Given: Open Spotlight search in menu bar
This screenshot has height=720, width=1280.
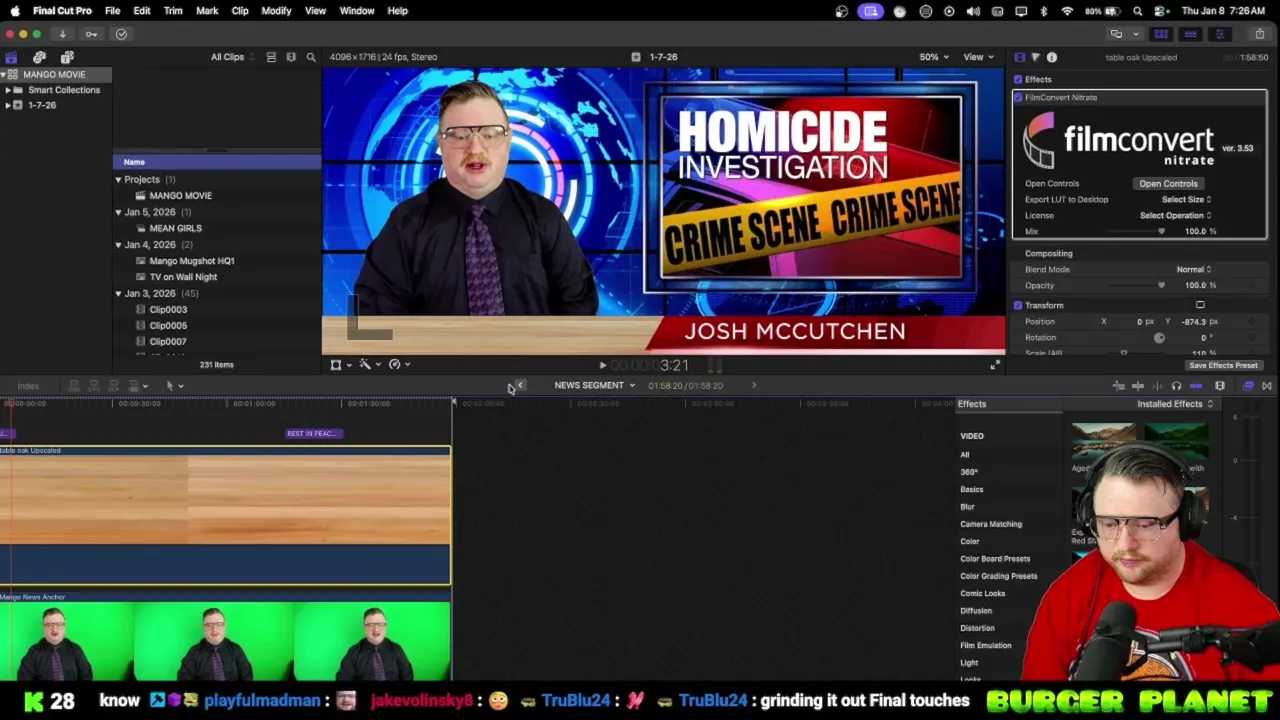Looking at the screenshot, I should click(1138, 11).
